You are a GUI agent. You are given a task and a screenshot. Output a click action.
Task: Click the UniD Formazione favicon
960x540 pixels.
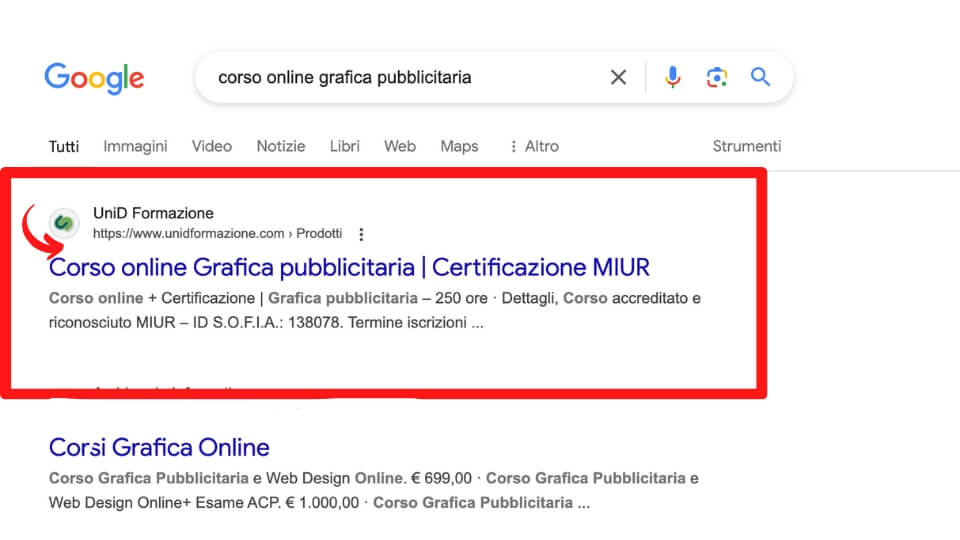(x=64, y=223)
